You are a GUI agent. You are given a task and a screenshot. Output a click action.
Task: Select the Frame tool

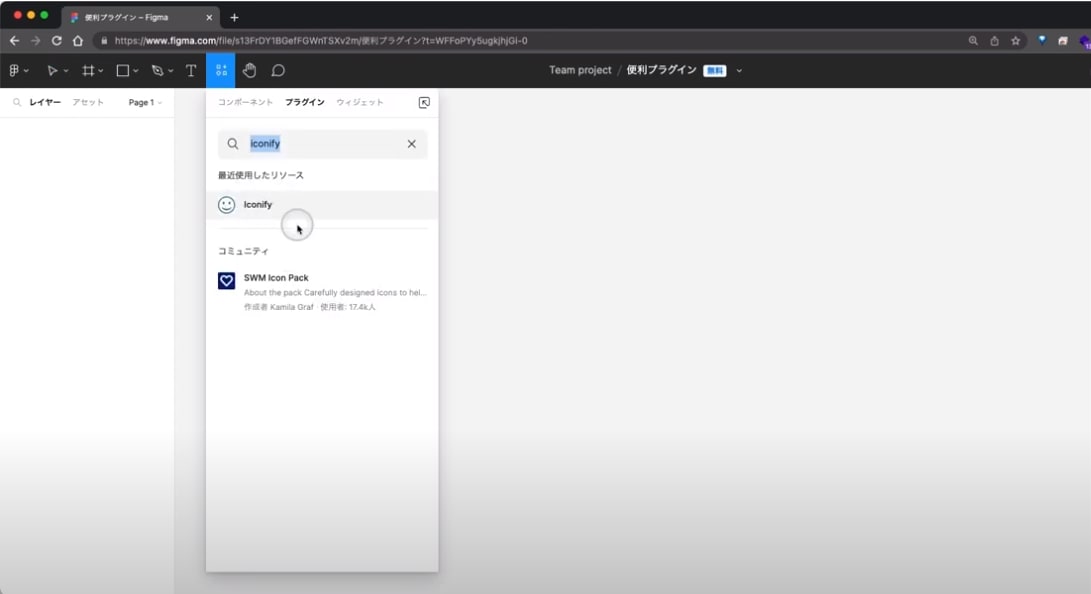(88, 70)
